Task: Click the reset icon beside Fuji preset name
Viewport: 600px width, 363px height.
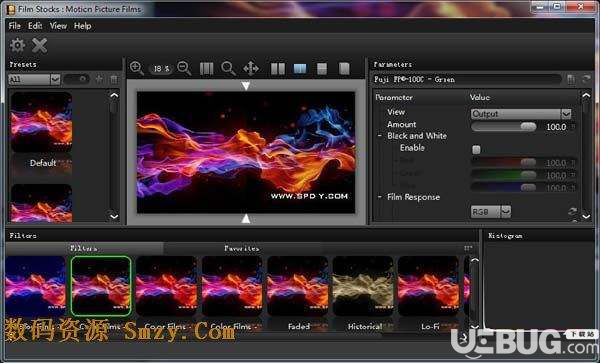Action: [x=586, y=79]
